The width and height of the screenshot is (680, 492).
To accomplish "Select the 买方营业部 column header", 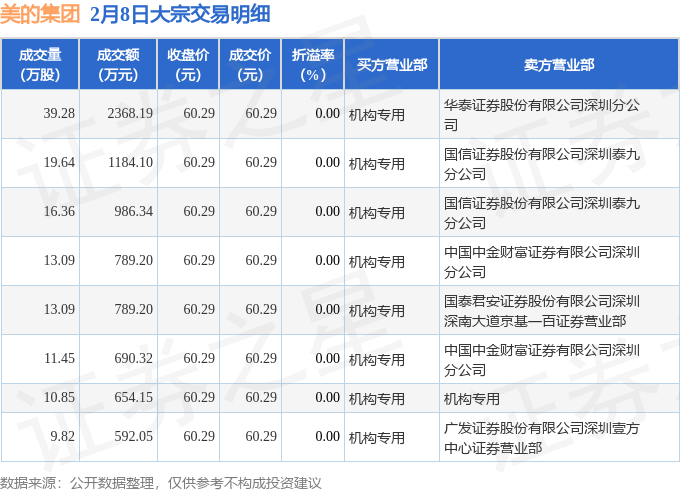I will pos(392,64).
